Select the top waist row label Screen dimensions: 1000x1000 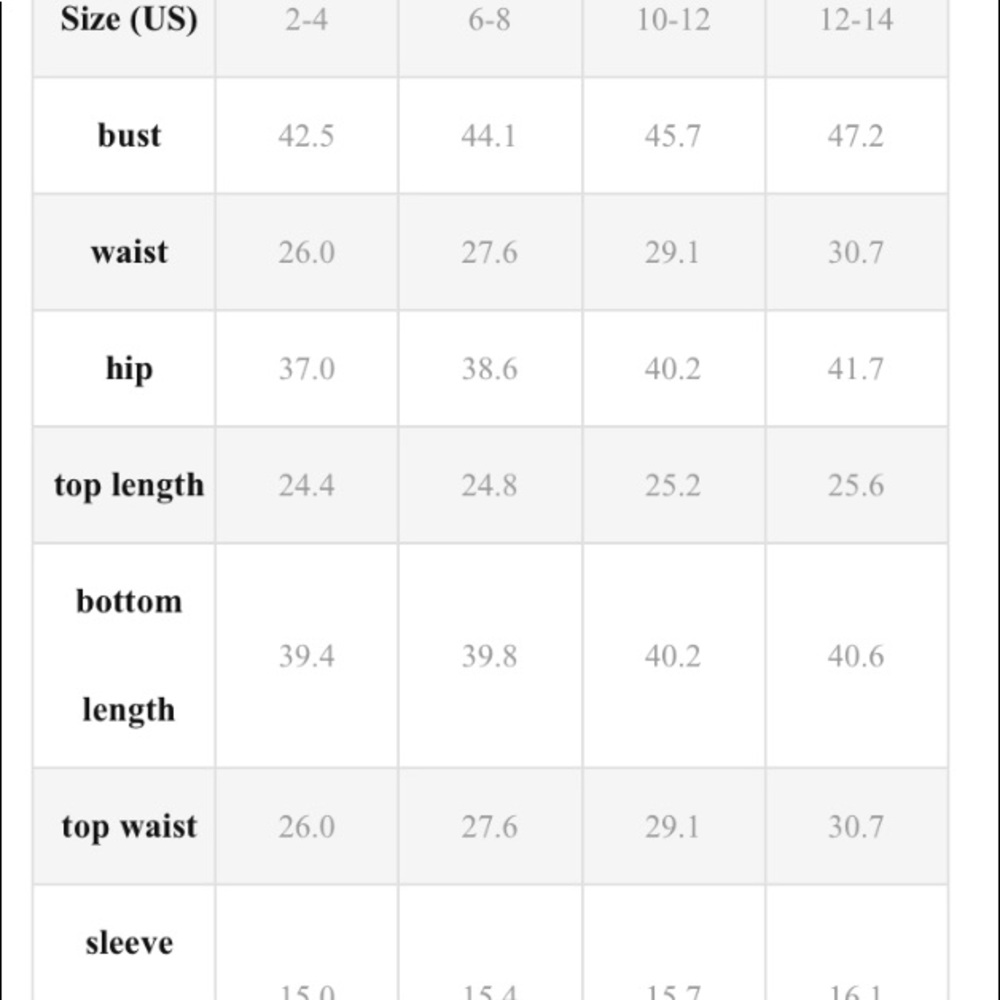(129, 827)
